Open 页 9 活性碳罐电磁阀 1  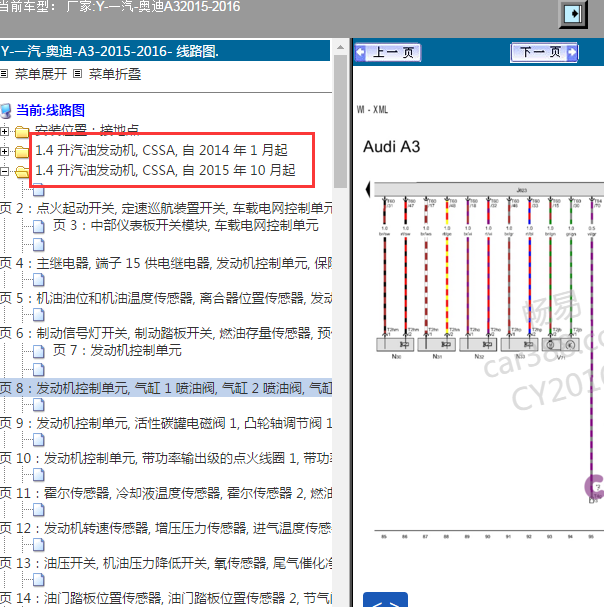click(x=166, y=423)
